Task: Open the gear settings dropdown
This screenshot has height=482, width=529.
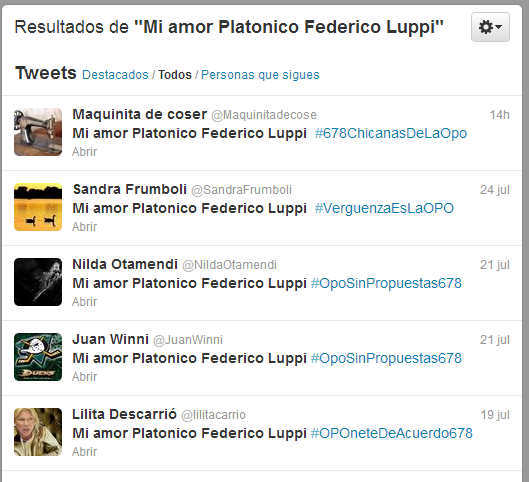Action: click(490, 27)
